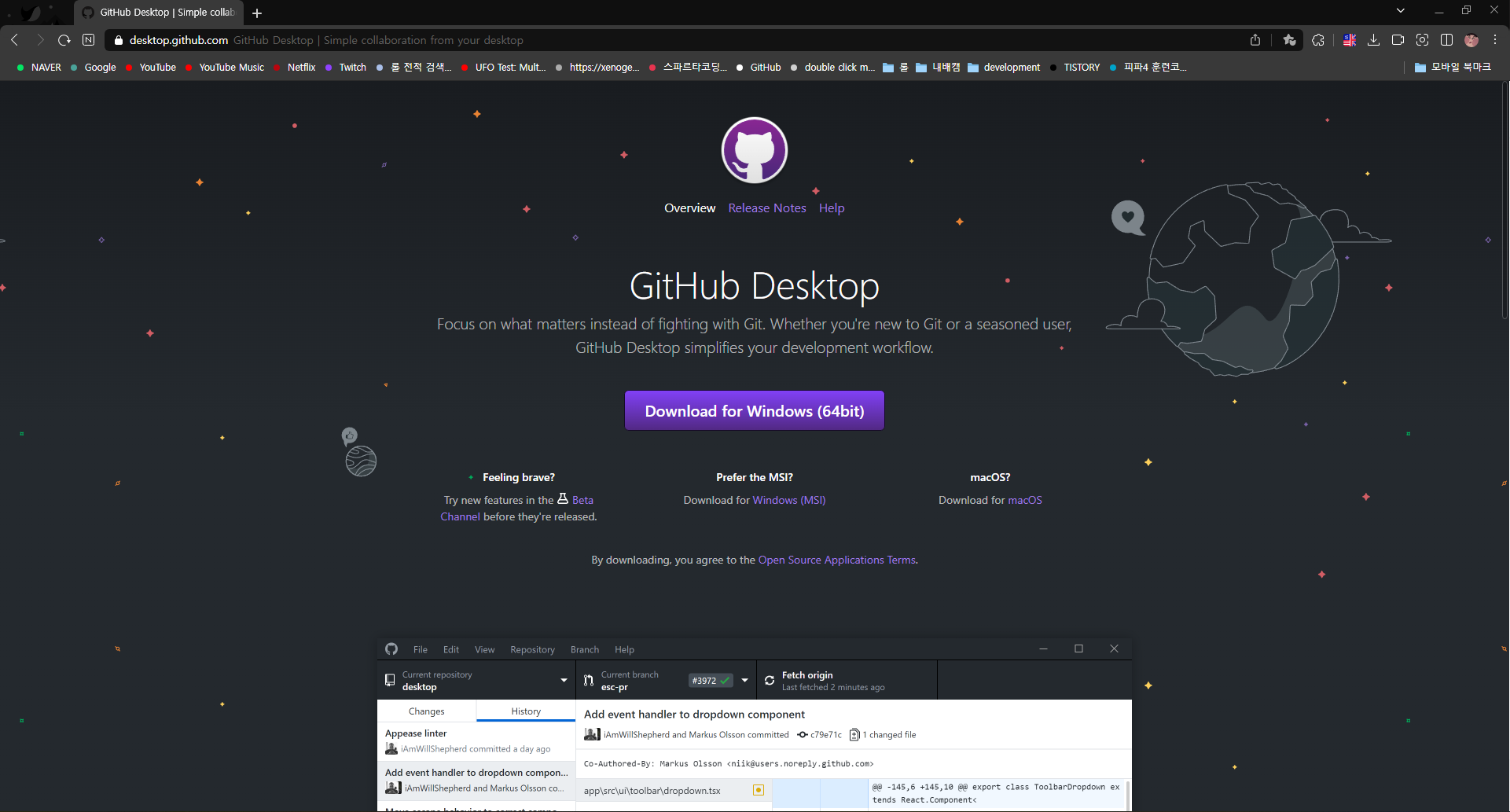Screen dimensions: 1510x812
Task: Open the GitHub bookmark
Action: (759, 68)
